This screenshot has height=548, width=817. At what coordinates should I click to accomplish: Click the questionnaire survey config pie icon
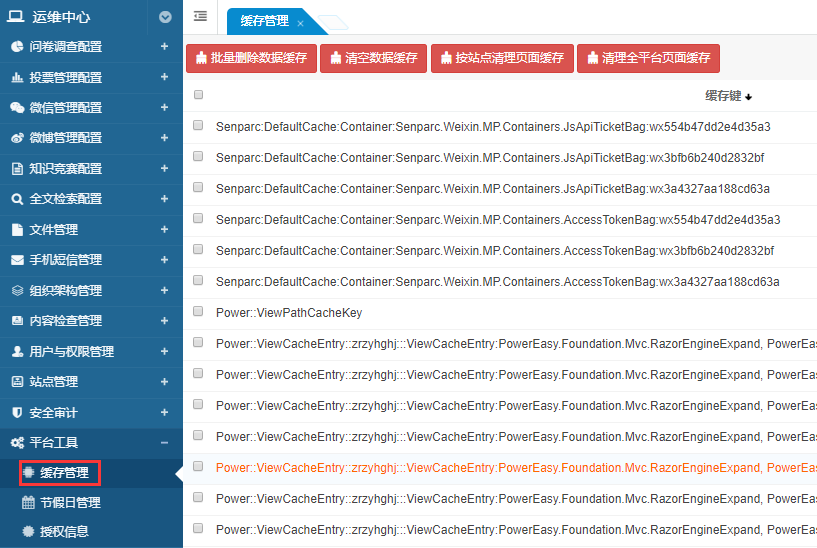(17, 47)
